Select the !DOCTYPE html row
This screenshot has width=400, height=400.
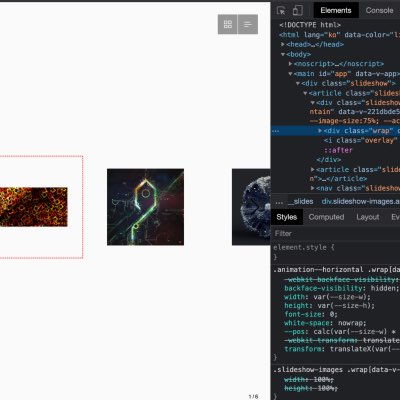[x=310, y=25]
